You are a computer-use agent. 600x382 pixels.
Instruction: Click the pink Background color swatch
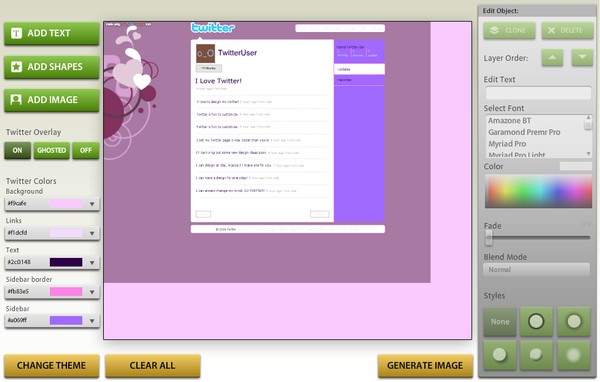click(x=66, y=204)
